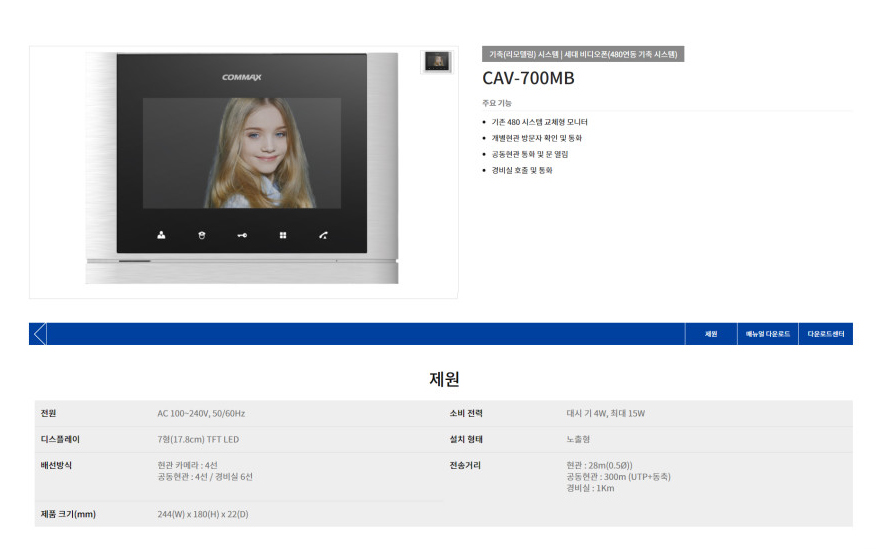Click the 제원 section heading
Image resolution: width=876 pixels, height=549 pixels.
point(444,379)
